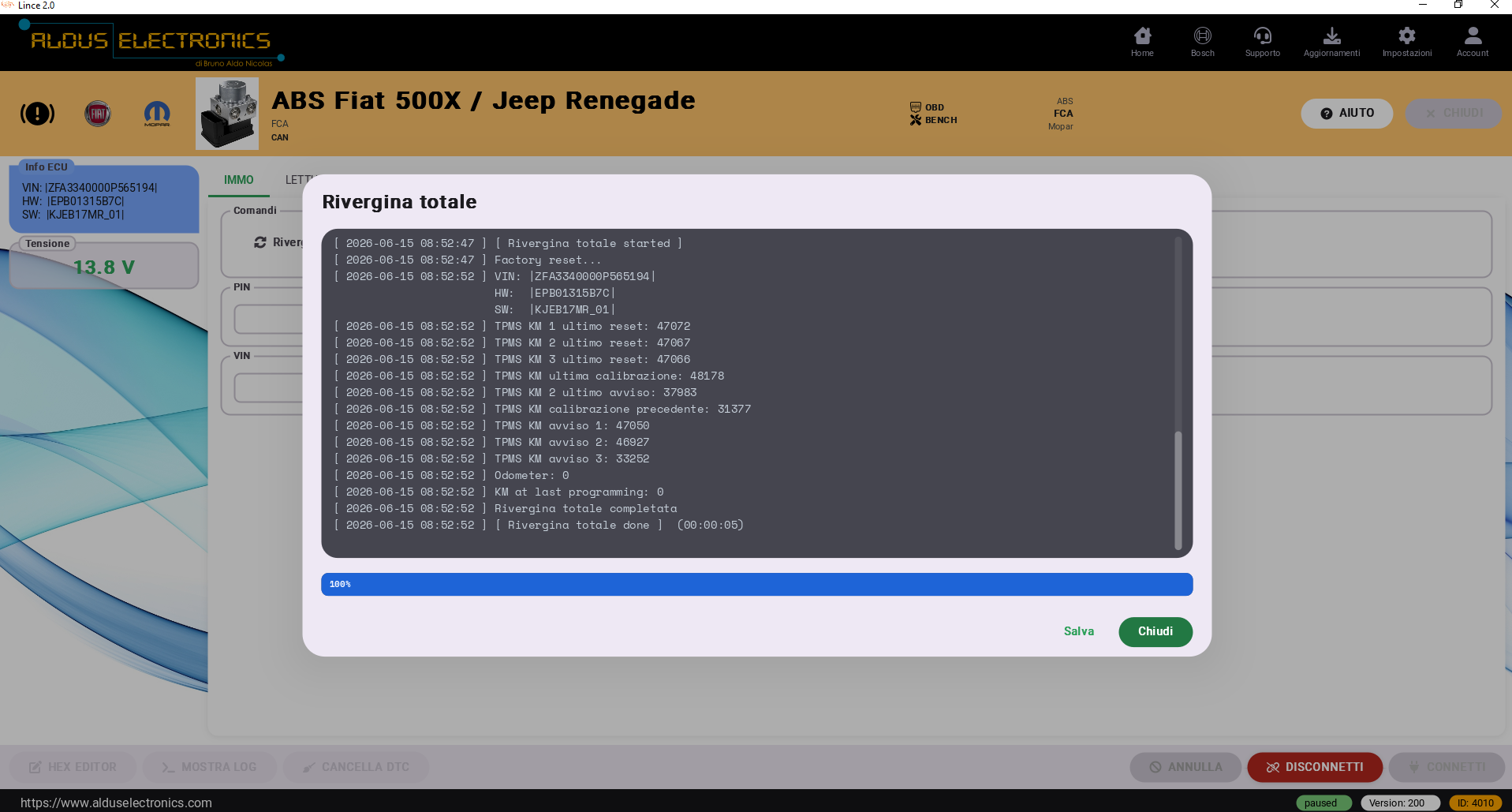Click log line 'TPMS KM 1 ultimo reset: 47072'

[512, 326]
